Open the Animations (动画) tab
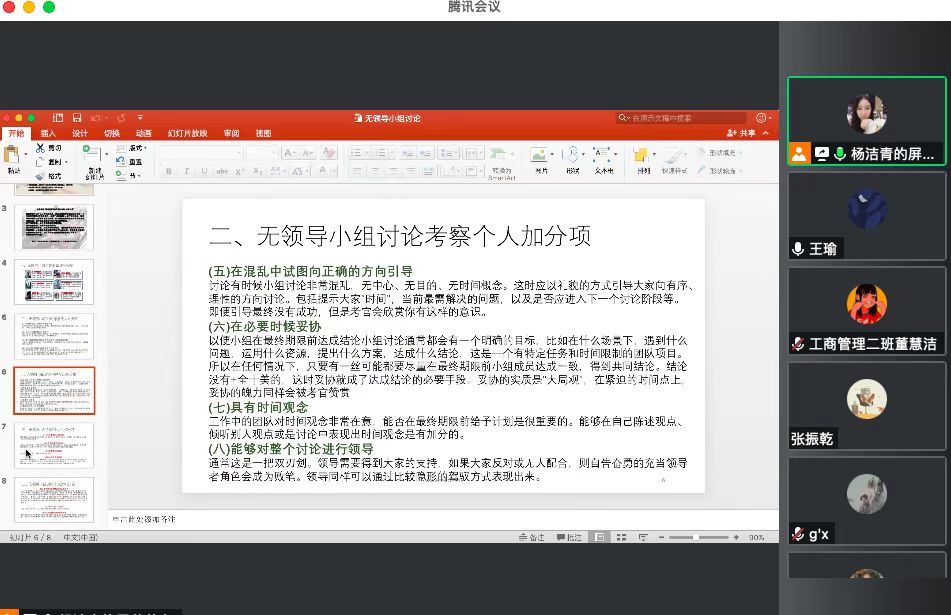Viewport: 951px width, 615px height. click(144, 133)
